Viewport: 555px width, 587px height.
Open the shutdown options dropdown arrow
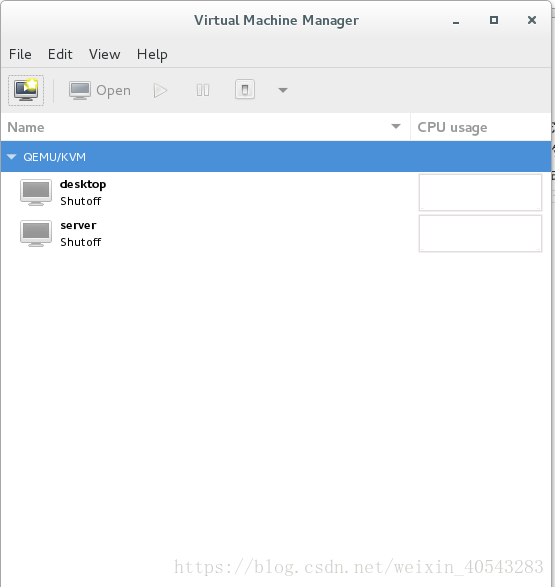point(283,90)
